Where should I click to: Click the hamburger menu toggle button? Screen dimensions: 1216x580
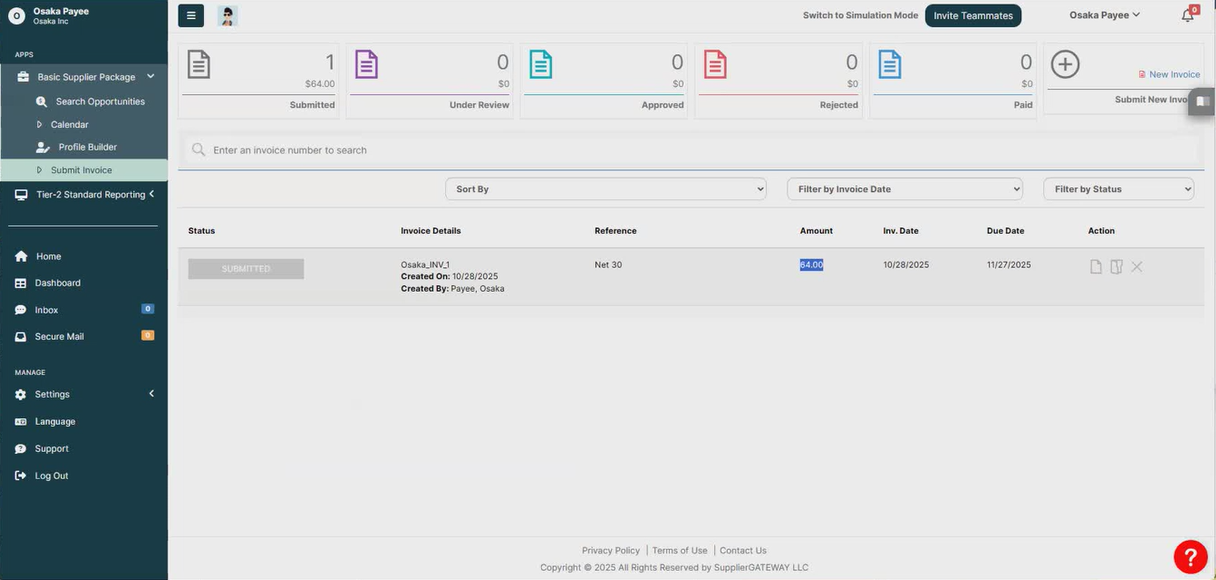(x=191, y=15)
